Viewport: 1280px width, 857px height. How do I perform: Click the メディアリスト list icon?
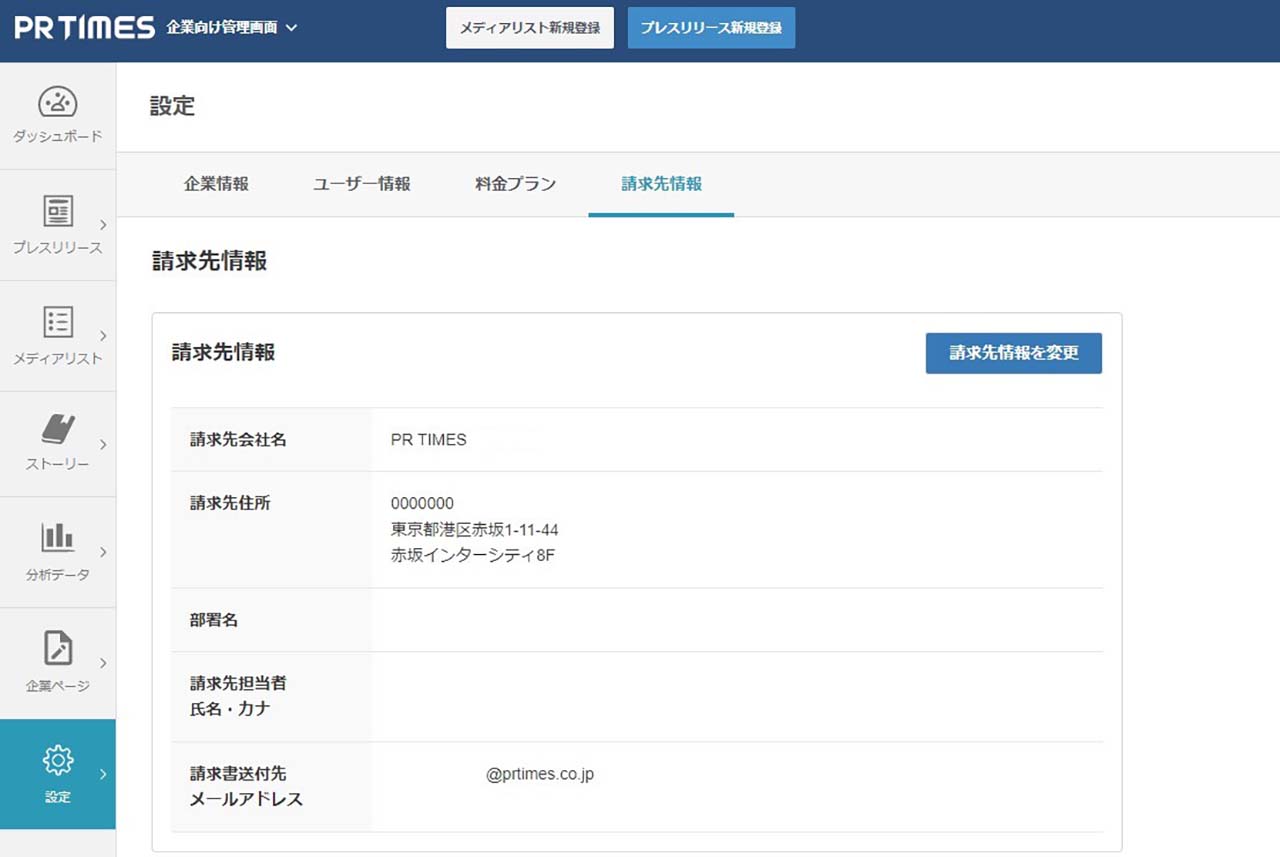tap(57, 321)
